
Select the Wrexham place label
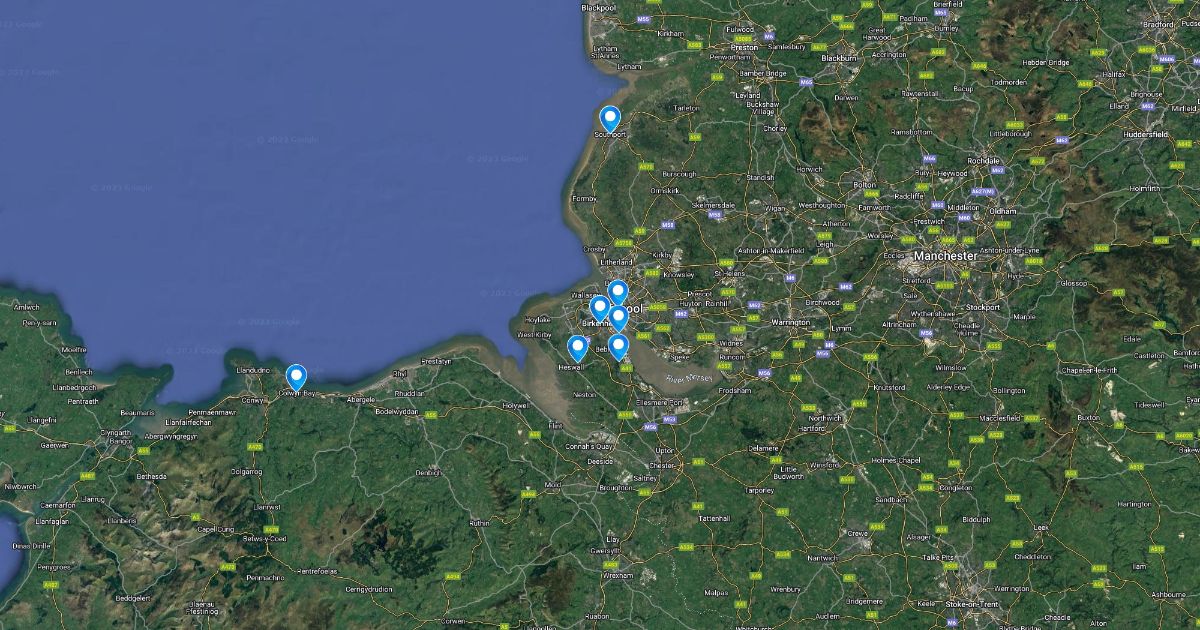pyautogui.click(x=619, y=577)
